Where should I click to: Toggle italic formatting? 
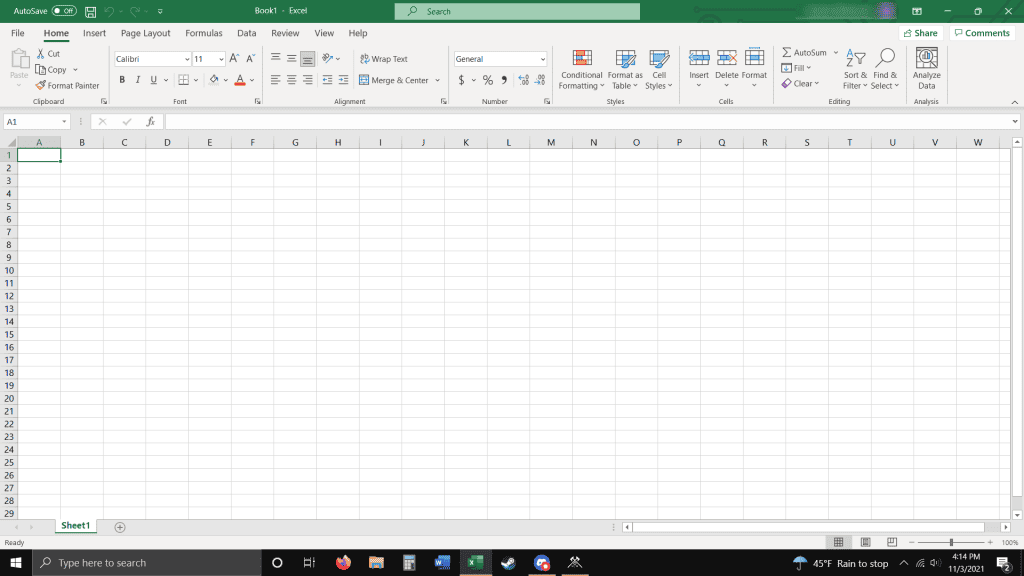[137, 79]
